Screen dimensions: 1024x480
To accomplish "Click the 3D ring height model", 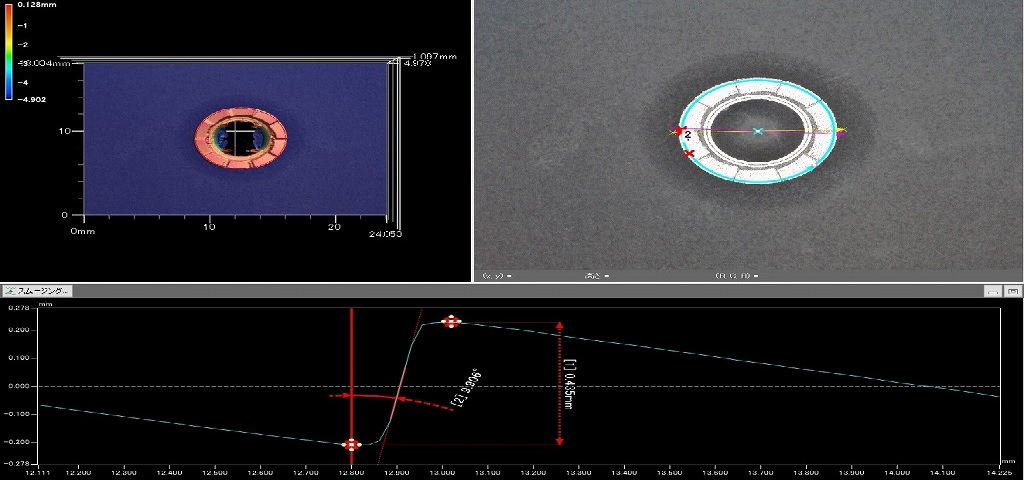I will coord(240,136).
